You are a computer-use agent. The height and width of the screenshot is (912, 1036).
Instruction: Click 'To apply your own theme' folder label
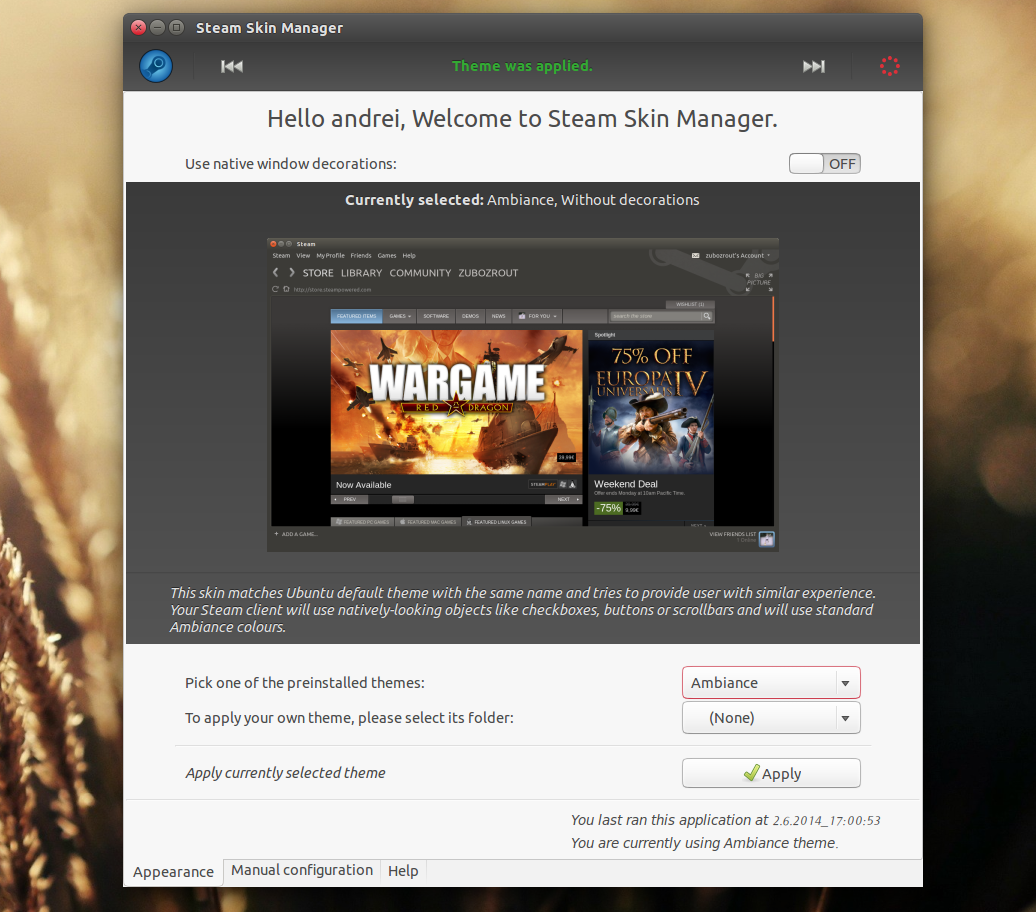pyautogui.click(x=349, y=718)
